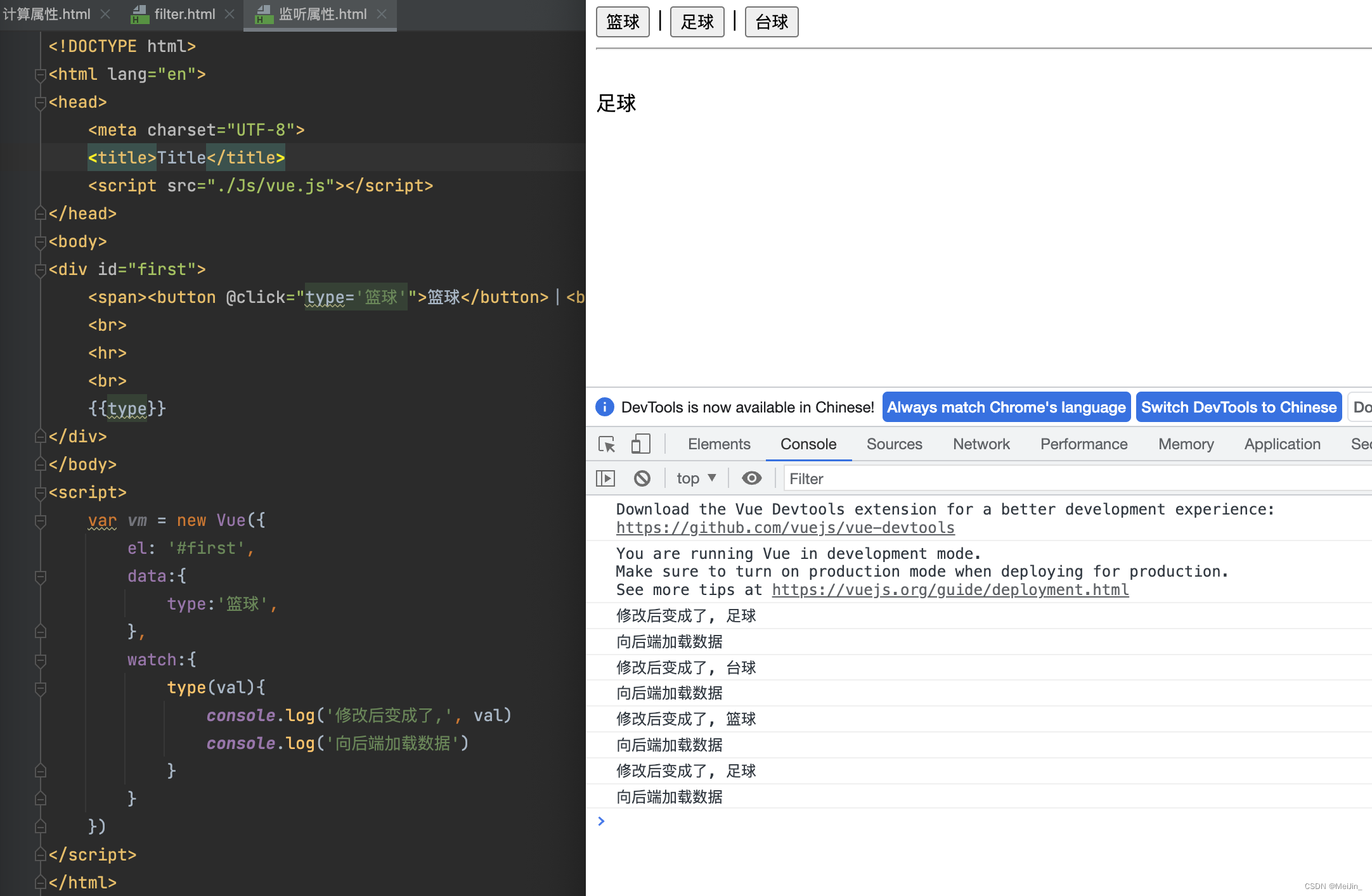Click the clear console icon
The image size is (1372, 896).
641,479
